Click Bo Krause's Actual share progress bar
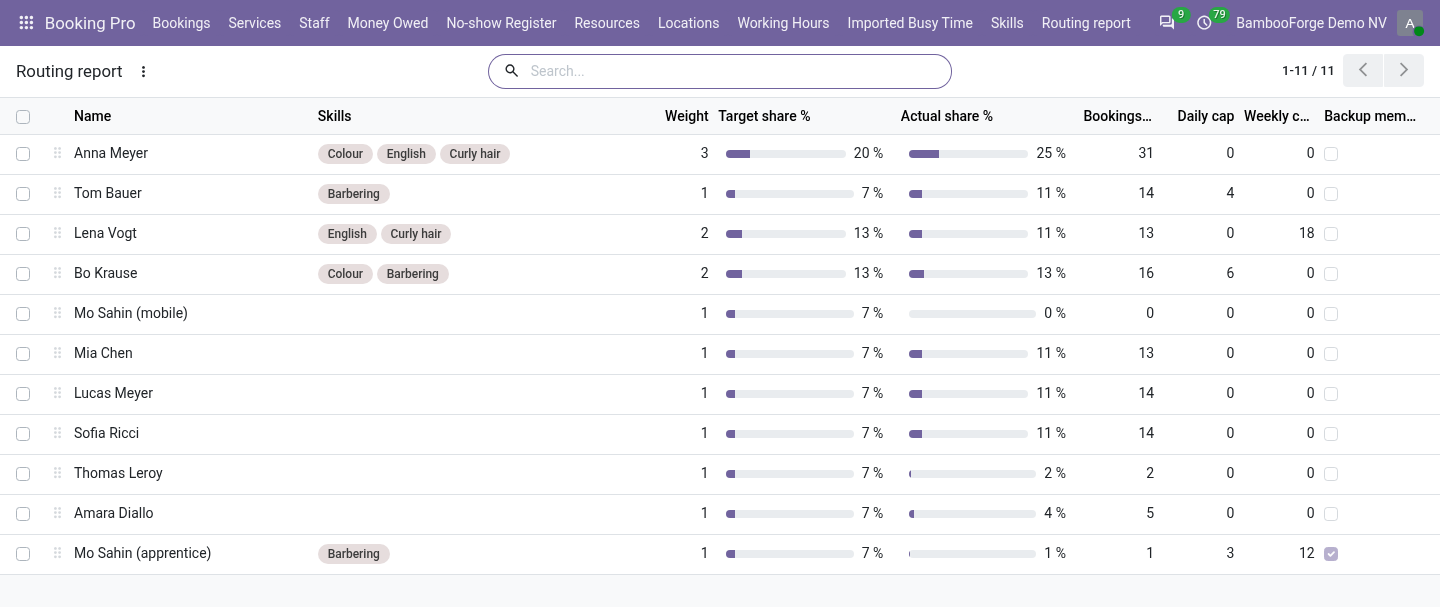 click(968, 274)
